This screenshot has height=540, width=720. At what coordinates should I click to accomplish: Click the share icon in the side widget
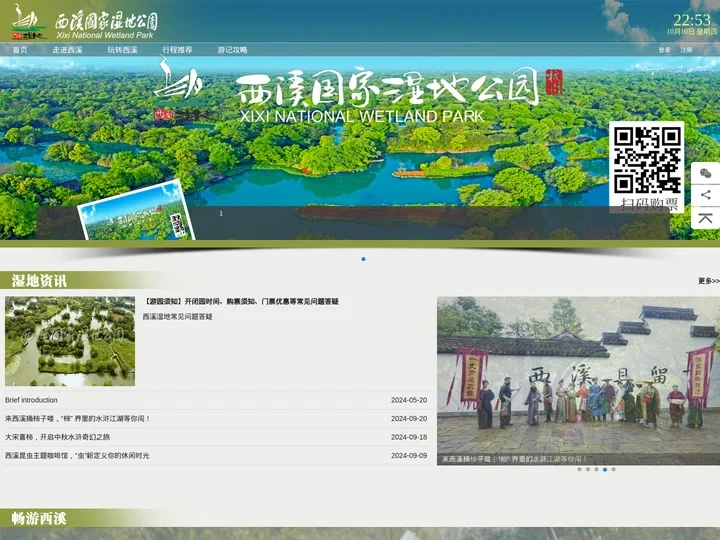pyautogui.click(x=706, y=195)
